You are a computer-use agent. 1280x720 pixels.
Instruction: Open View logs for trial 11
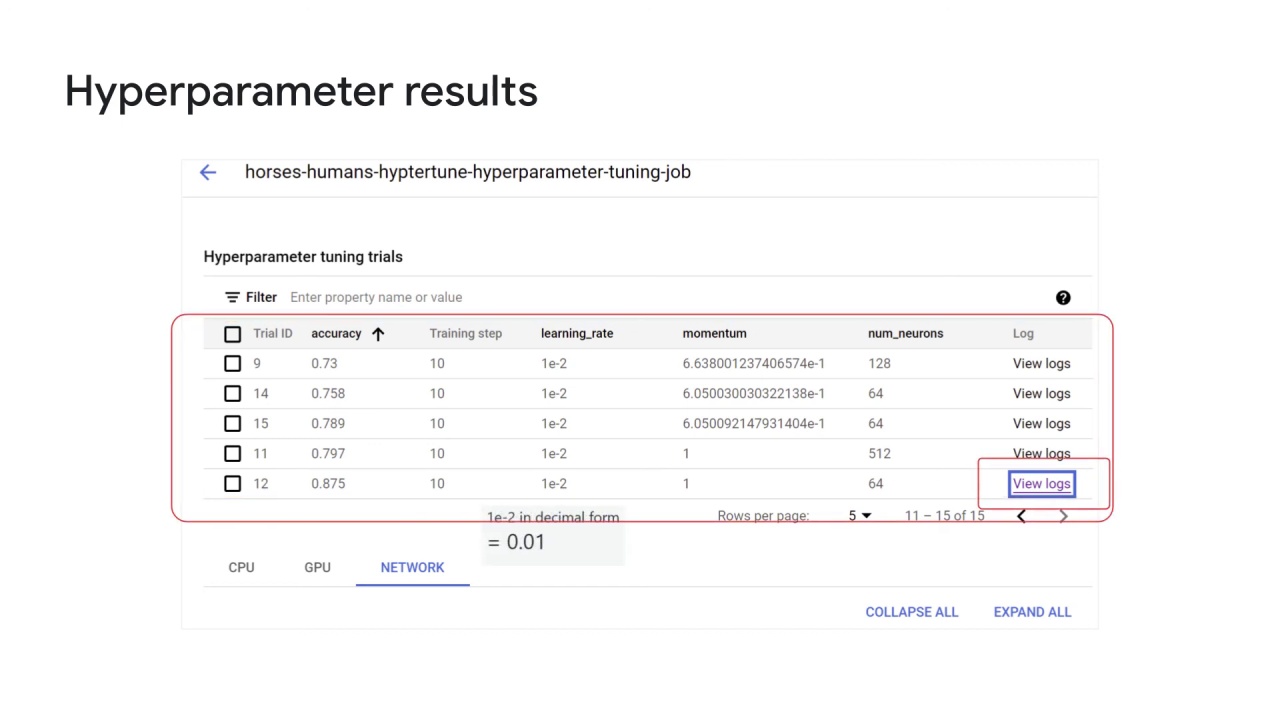[x=1041, y=454]
